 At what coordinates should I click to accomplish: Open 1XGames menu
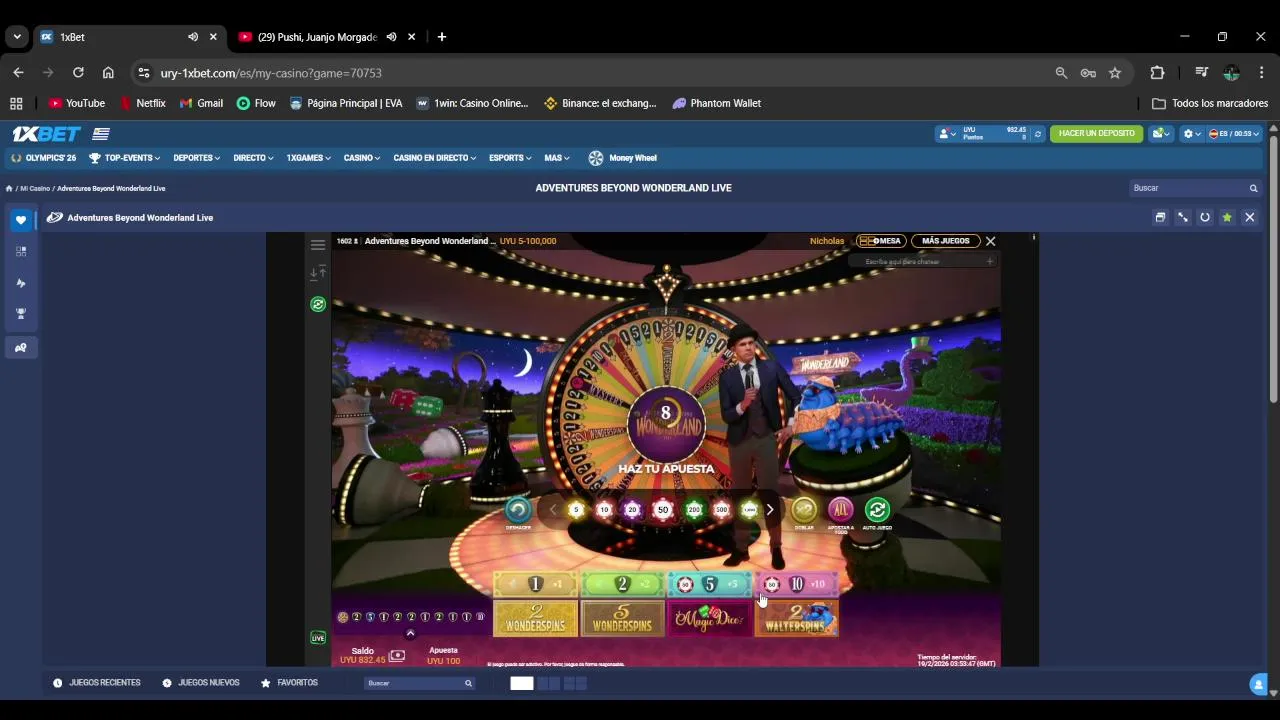tap(308, 158)
